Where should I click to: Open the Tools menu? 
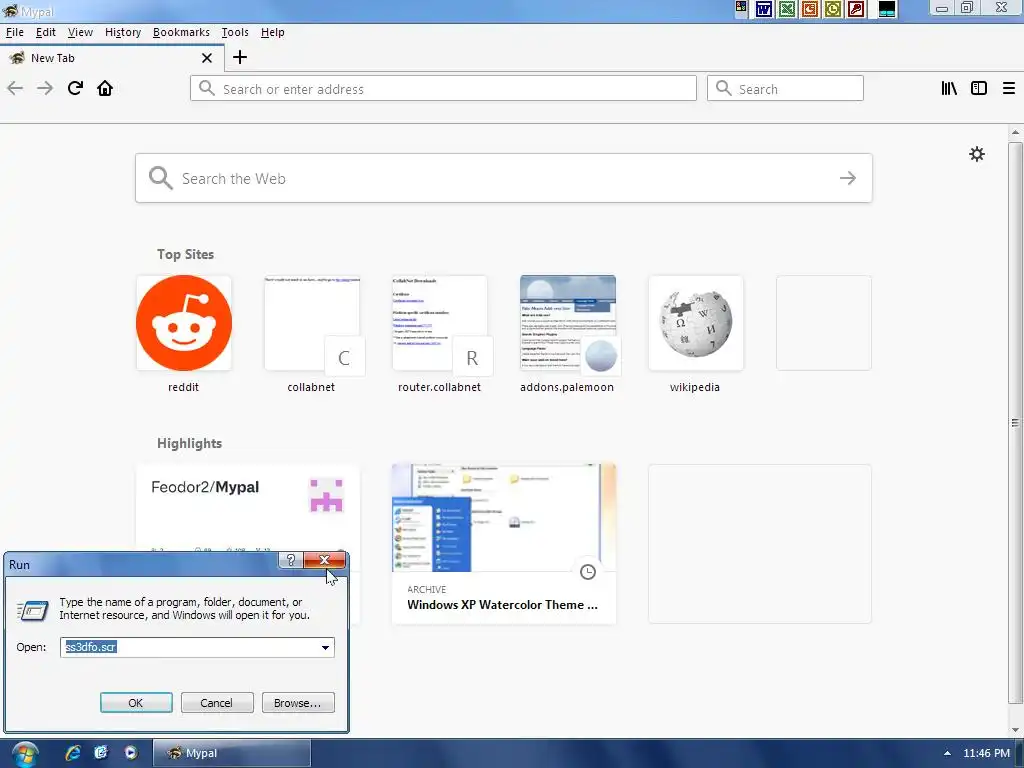click(x=235, y=32)
